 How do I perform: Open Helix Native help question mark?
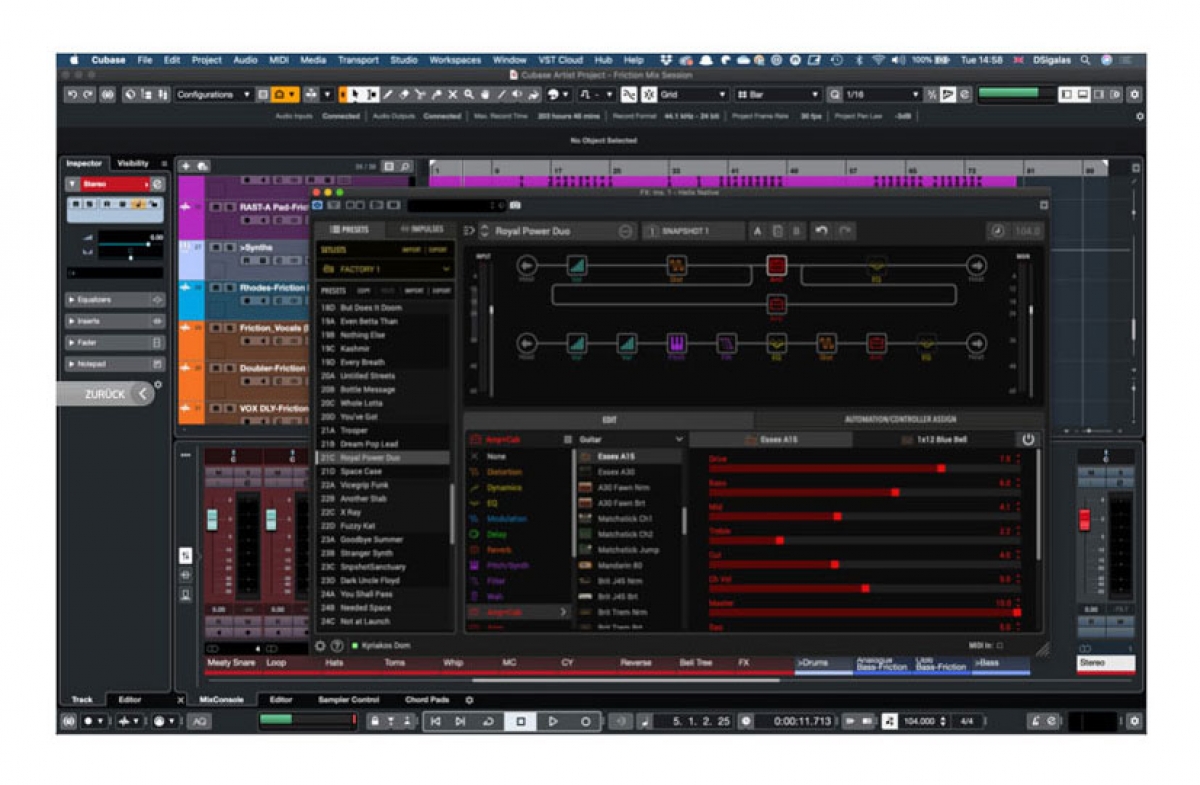[337, 646]
